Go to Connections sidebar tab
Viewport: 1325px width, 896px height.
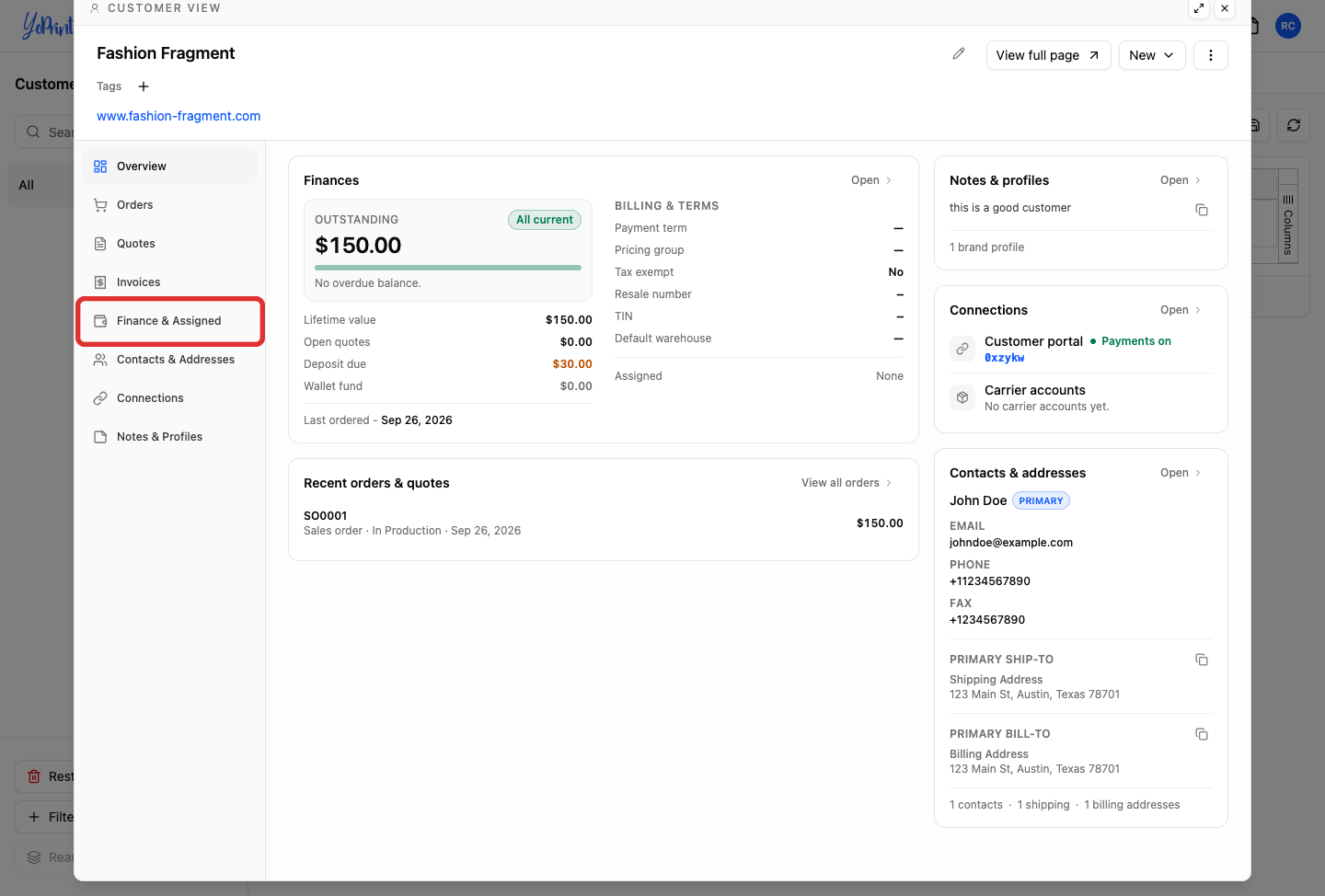click(170, 398)
